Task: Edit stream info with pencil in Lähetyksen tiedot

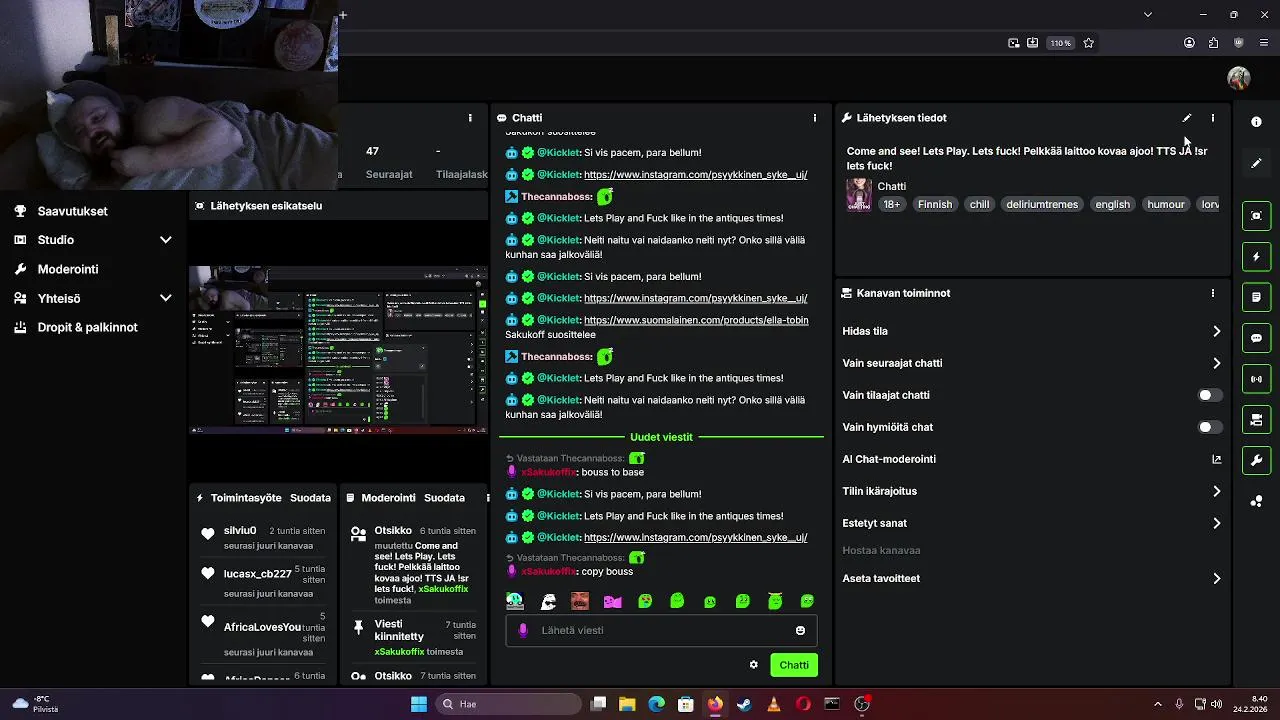Action: pos(1187,118)
